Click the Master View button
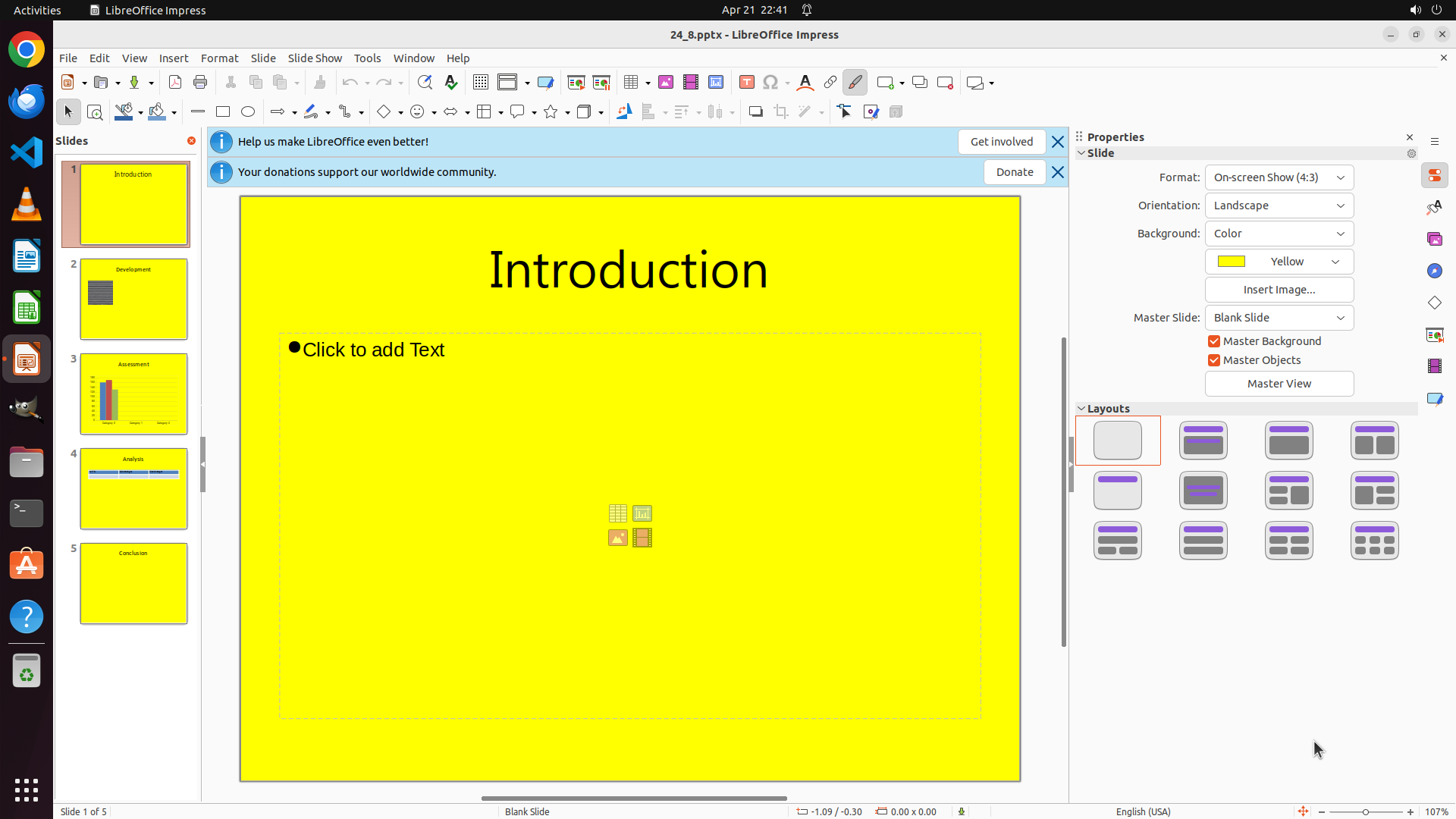Image resolution: width=1456 pixels, height=819 pixels. [1279, 384]
